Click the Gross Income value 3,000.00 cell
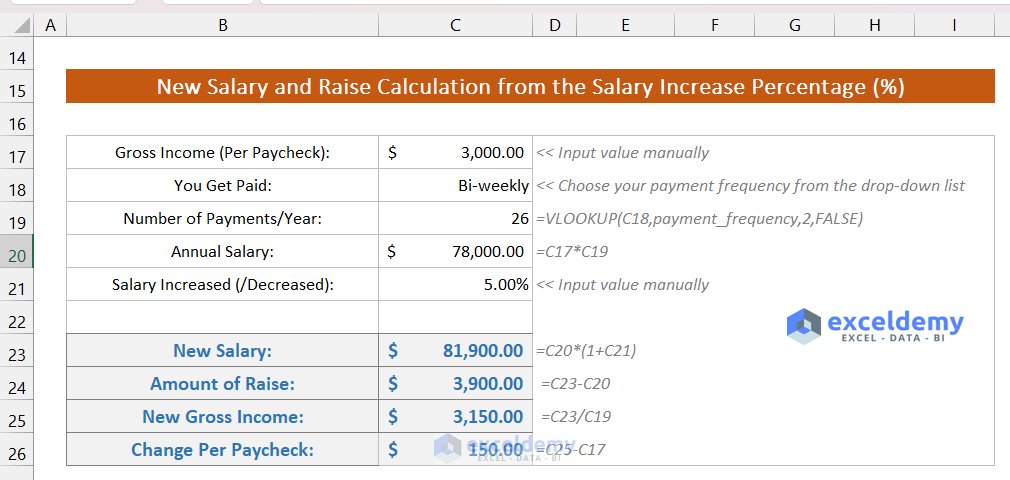 pyautogui.click(x=456, y=153)
